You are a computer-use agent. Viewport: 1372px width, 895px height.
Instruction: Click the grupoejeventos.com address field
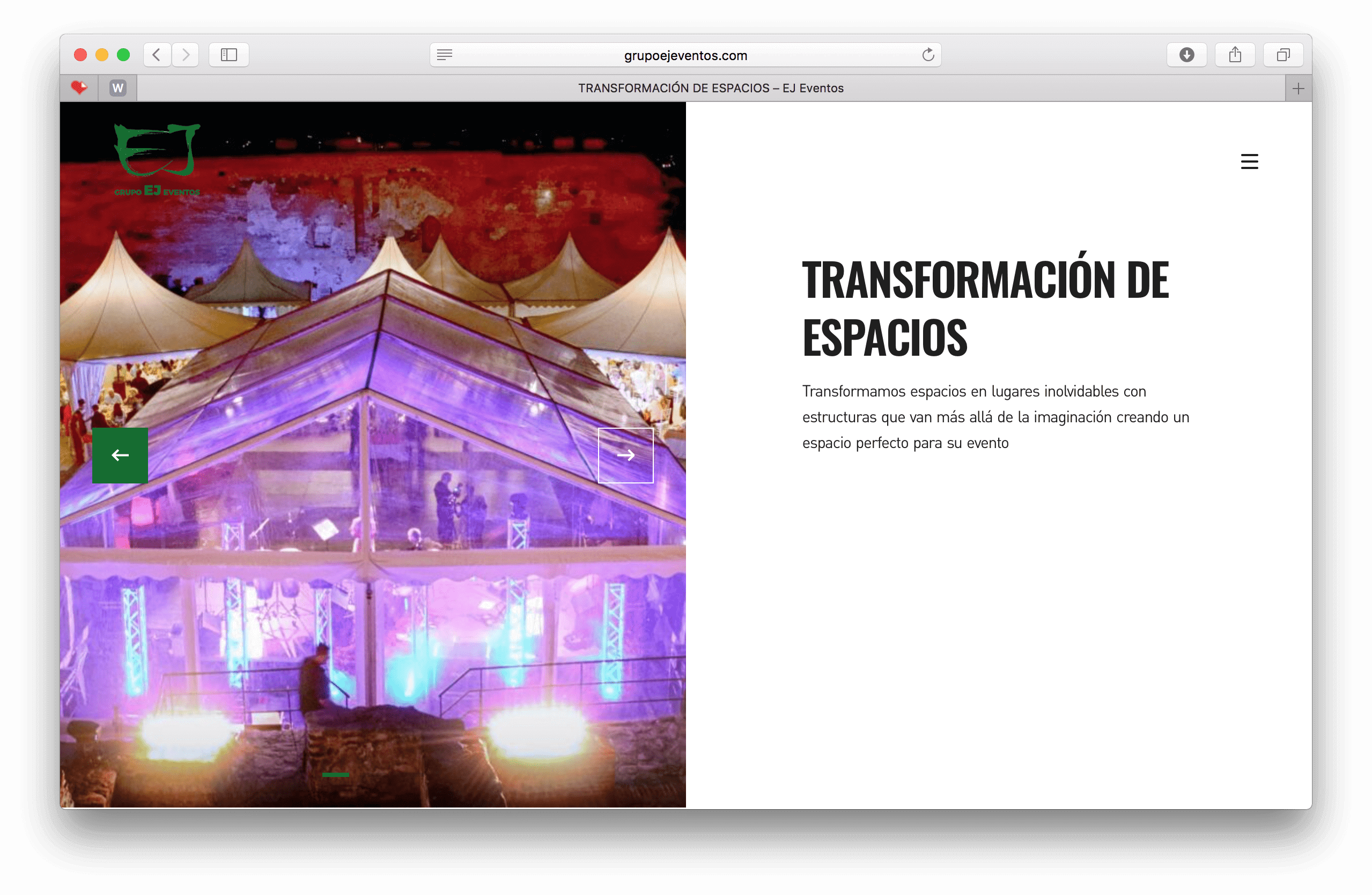coord(685,55)
